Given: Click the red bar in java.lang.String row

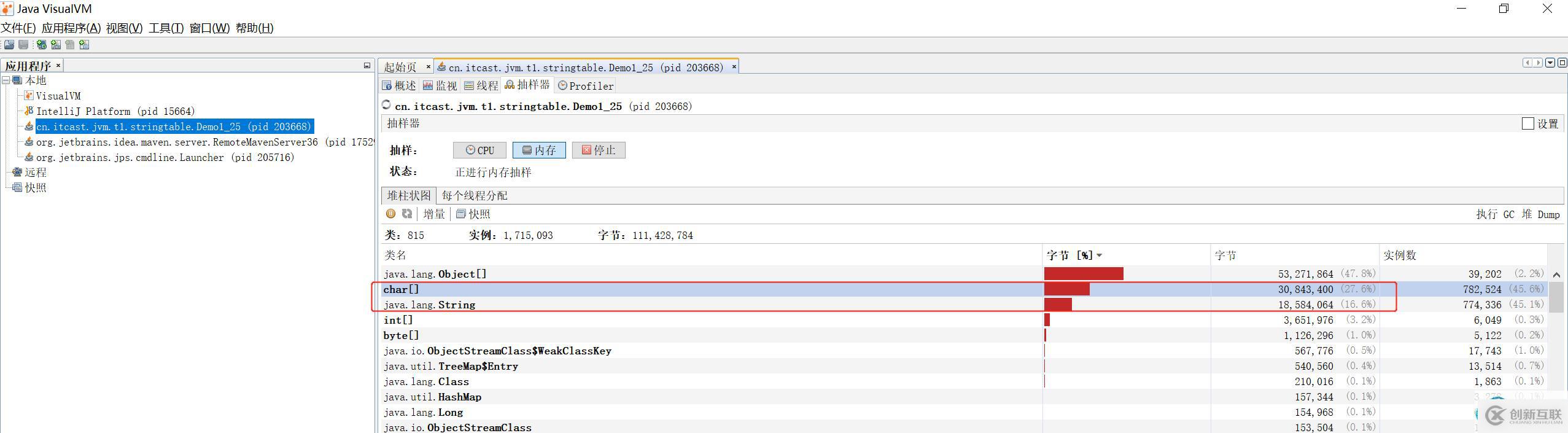Looking at the screenshot, I should pos(1058,305).
